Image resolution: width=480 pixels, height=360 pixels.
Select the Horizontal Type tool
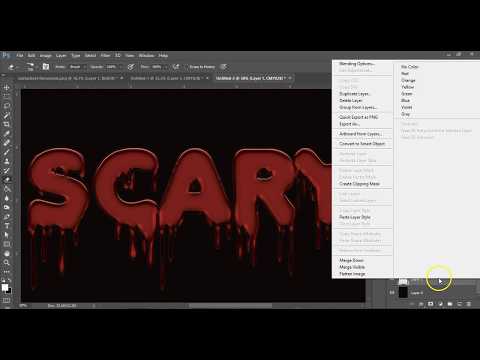(6, 226)
